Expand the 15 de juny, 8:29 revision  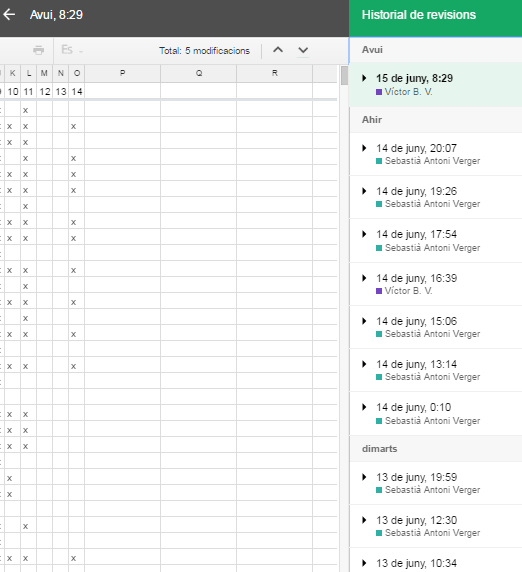pyautogui.click(x=364, y=78)
